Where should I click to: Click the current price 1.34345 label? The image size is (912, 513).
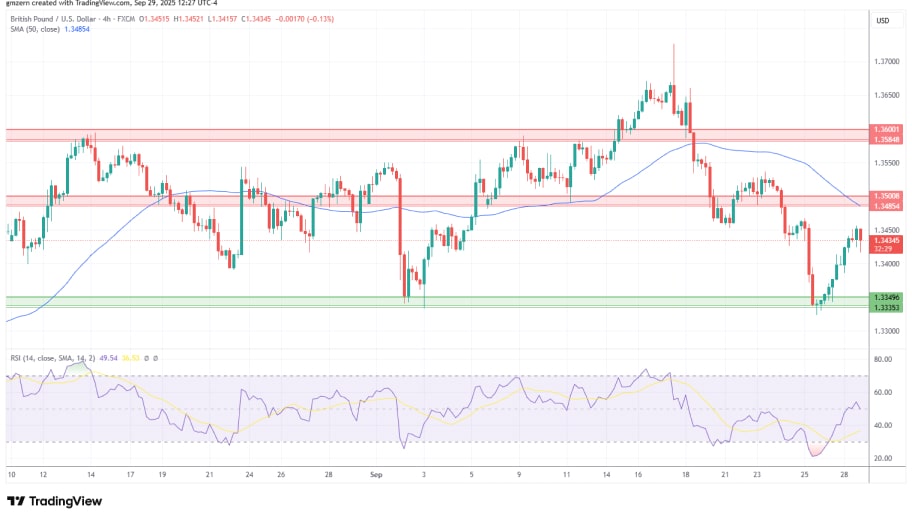click(x=886, y=240)
